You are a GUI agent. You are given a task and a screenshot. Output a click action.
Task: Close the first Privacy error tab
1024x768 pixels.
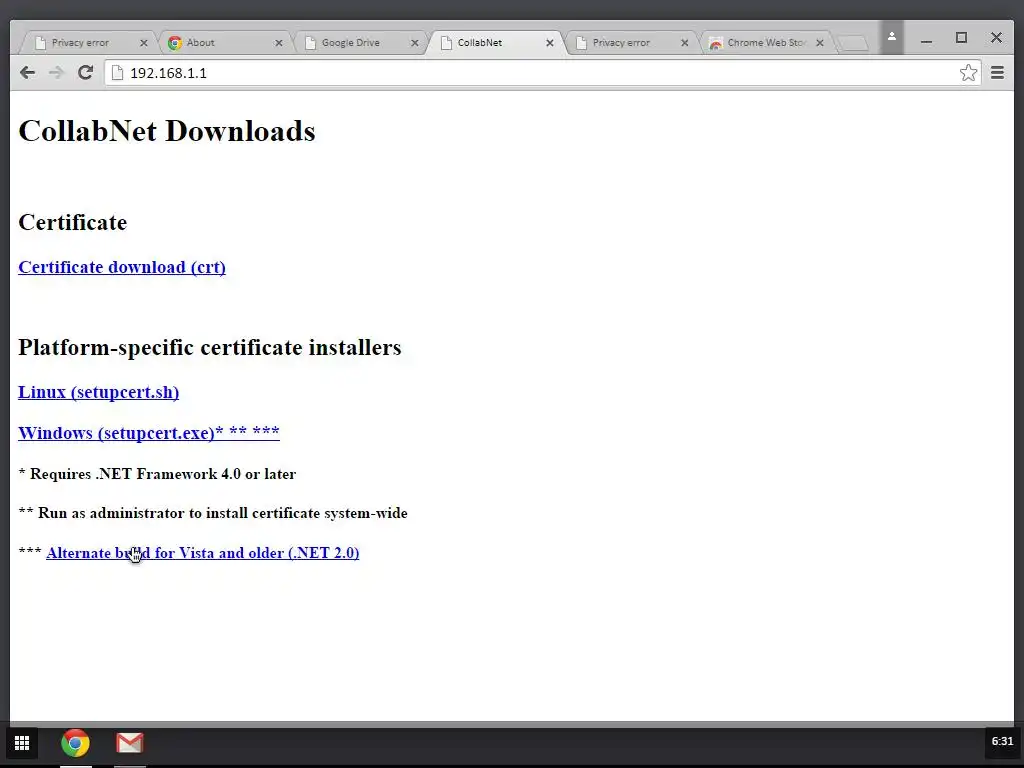(x=144, y=42)
